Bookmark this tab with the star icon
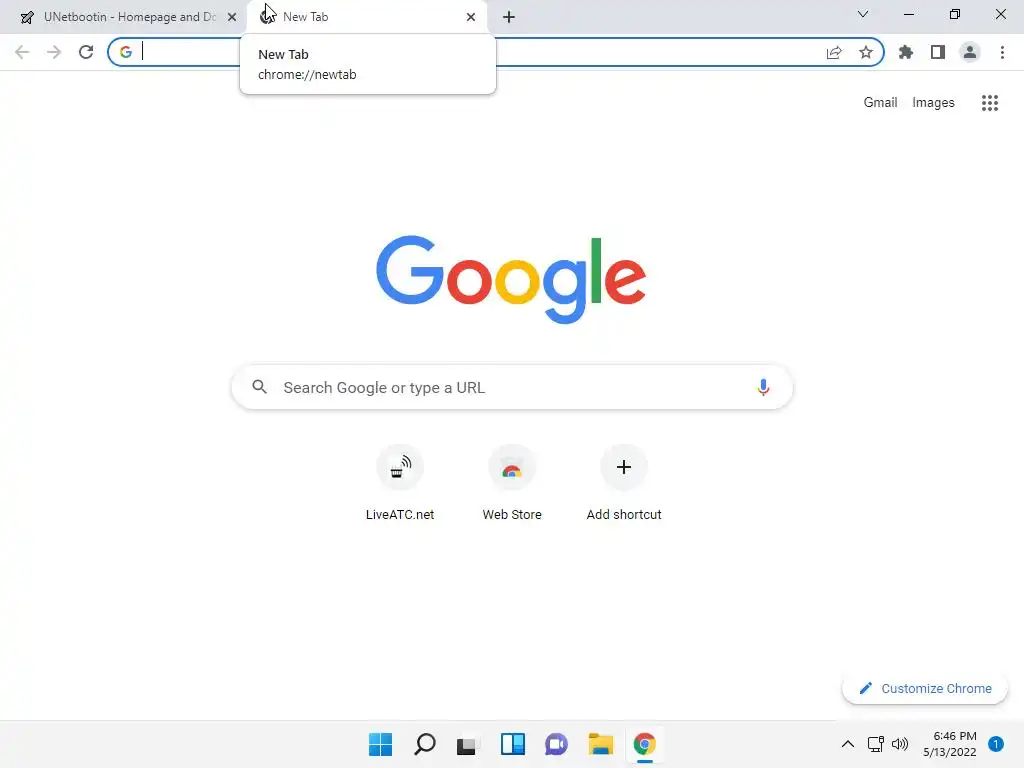This screenshot has height=768, width=1024. 866,52
